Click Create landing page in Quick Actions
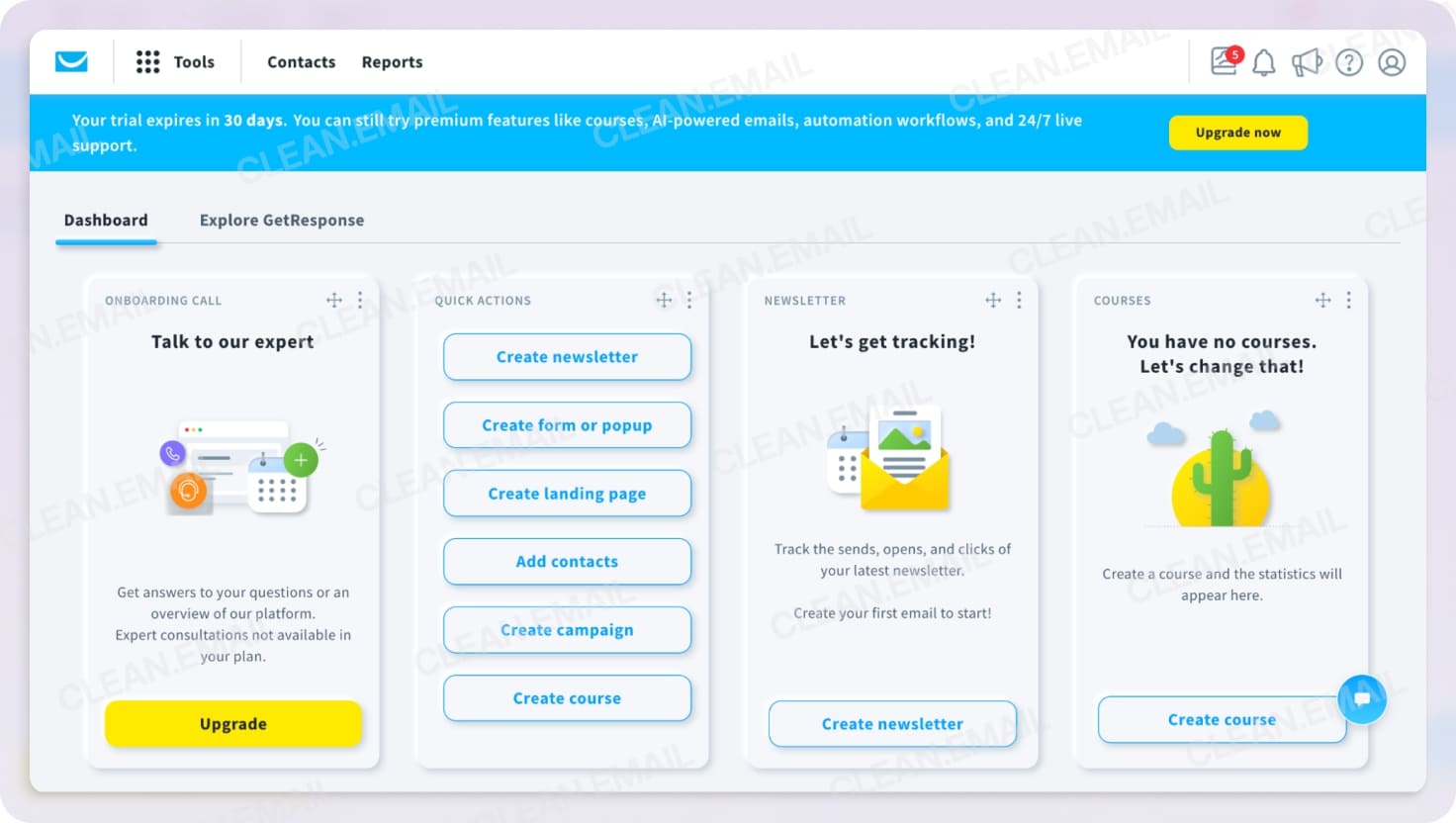 point(567,493)
